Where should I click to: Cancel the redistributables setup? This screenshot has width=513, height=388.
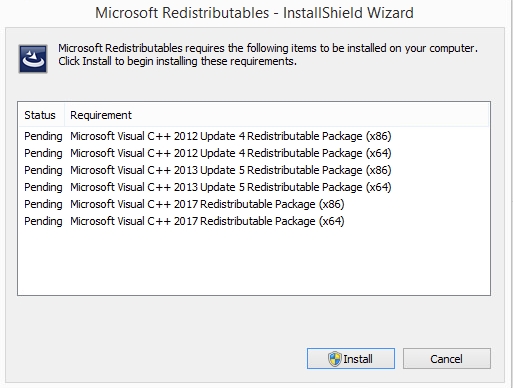[x=447, y=359]
